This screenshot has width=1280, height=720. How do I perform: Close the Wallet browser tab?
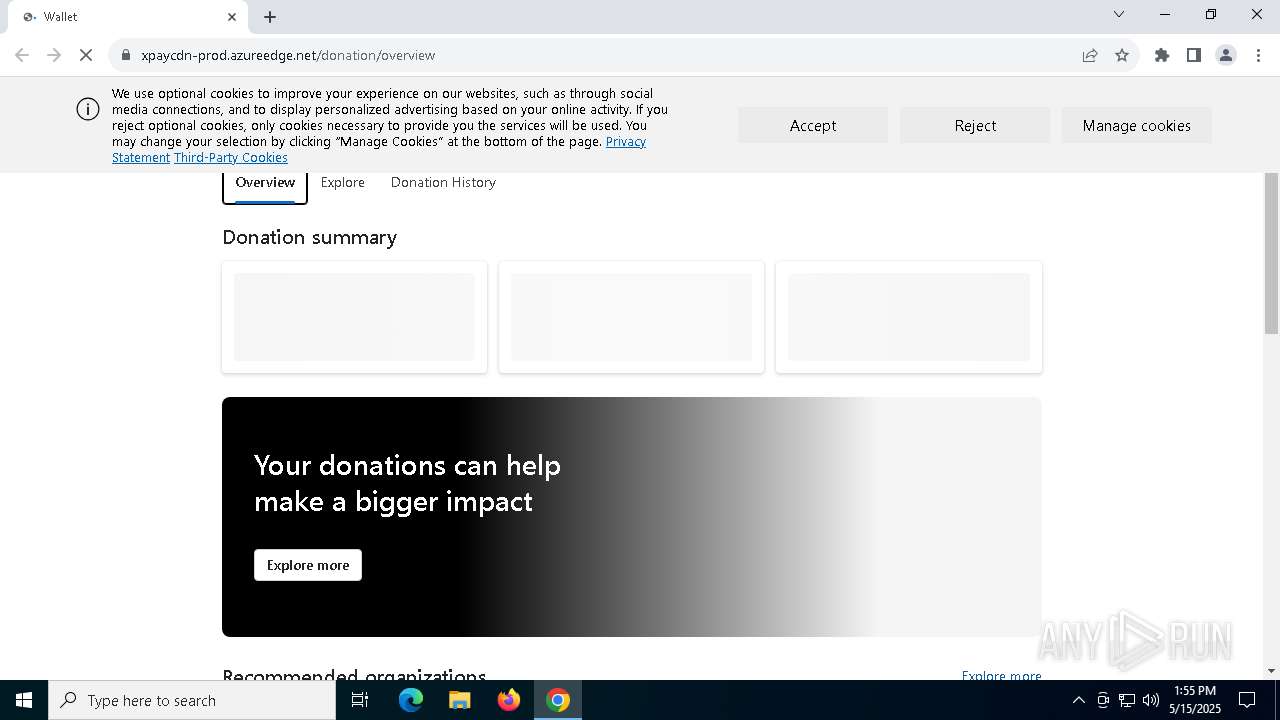click(x=232, y=17)
